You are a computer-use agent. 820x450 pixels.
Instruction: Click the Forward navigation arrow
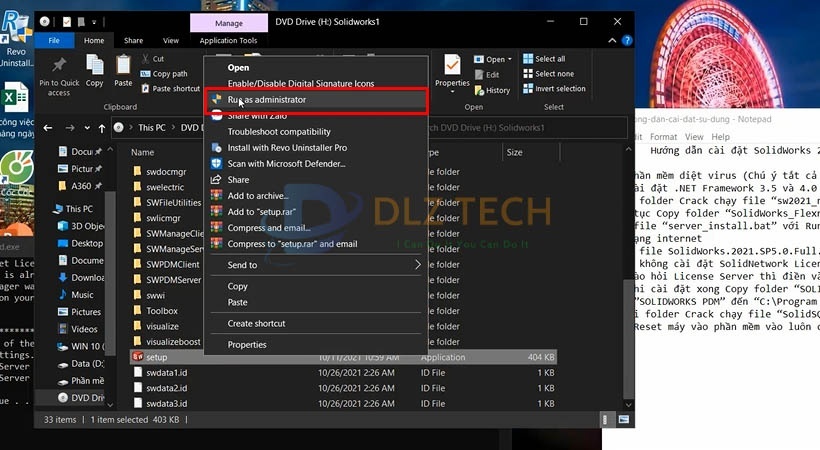[70, 128]
